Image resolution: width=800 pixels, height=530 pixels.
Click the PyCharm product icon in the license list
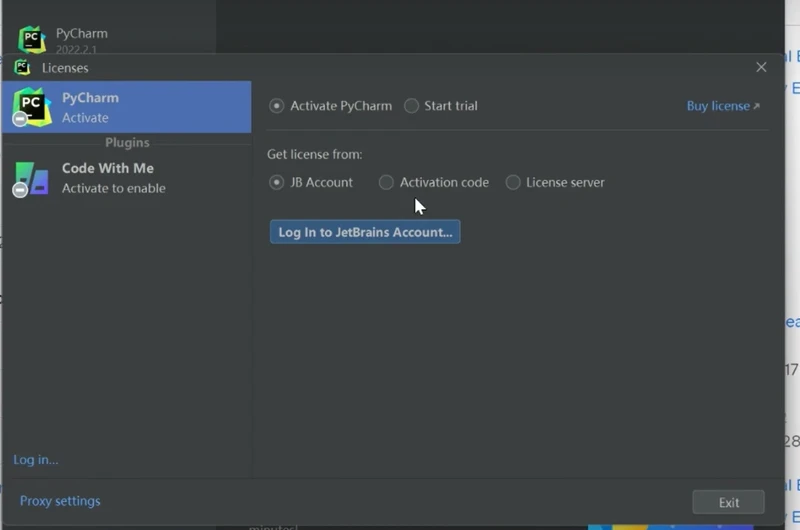click(x=32, y=106)
